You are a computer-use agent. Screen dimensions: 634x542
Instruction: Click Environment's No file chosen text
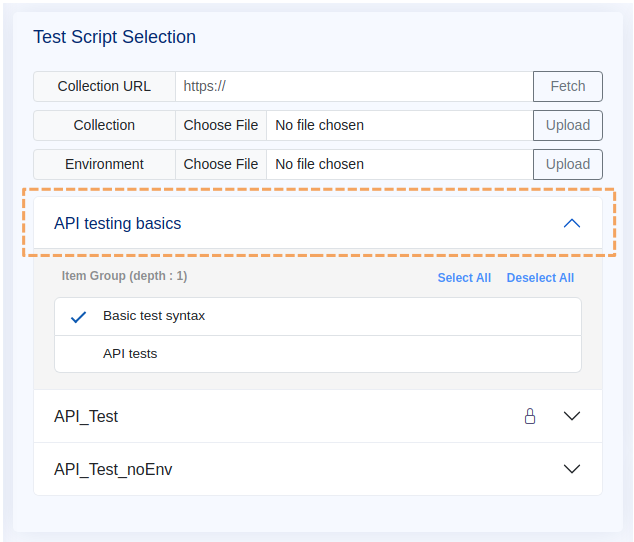click(x=319, y=164)
